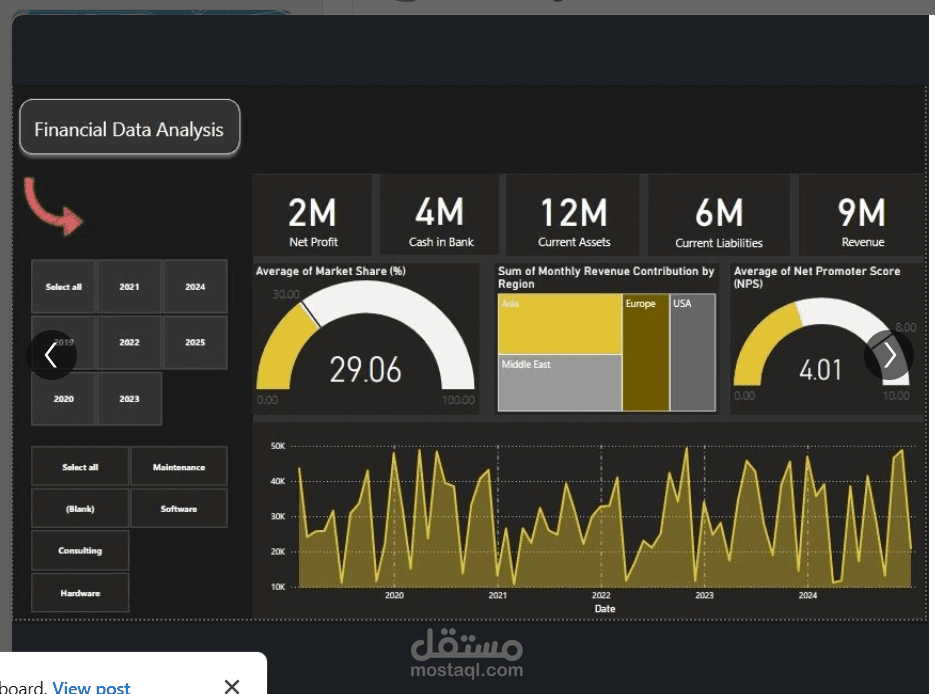Go to next image with right chevron
Image resolution: width=935 pixels, height=694 pixels.
tap(889, 355)
